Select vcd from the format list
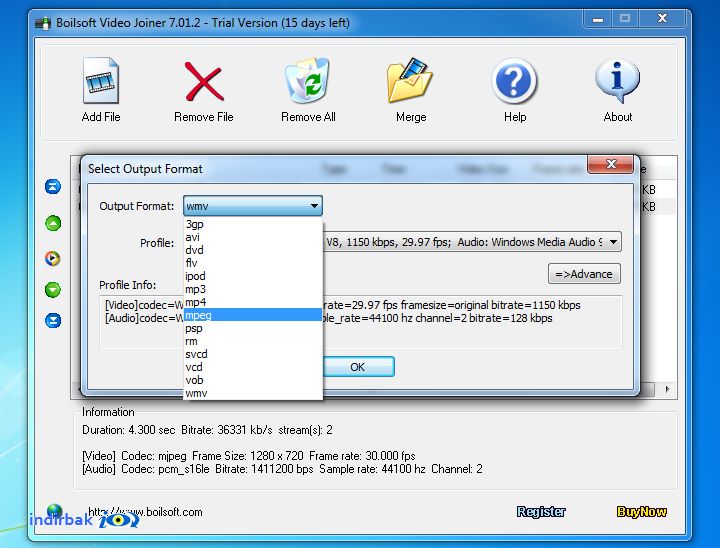Image resolution: width=720 pixels, height=548 pixels. click(253, 367)
